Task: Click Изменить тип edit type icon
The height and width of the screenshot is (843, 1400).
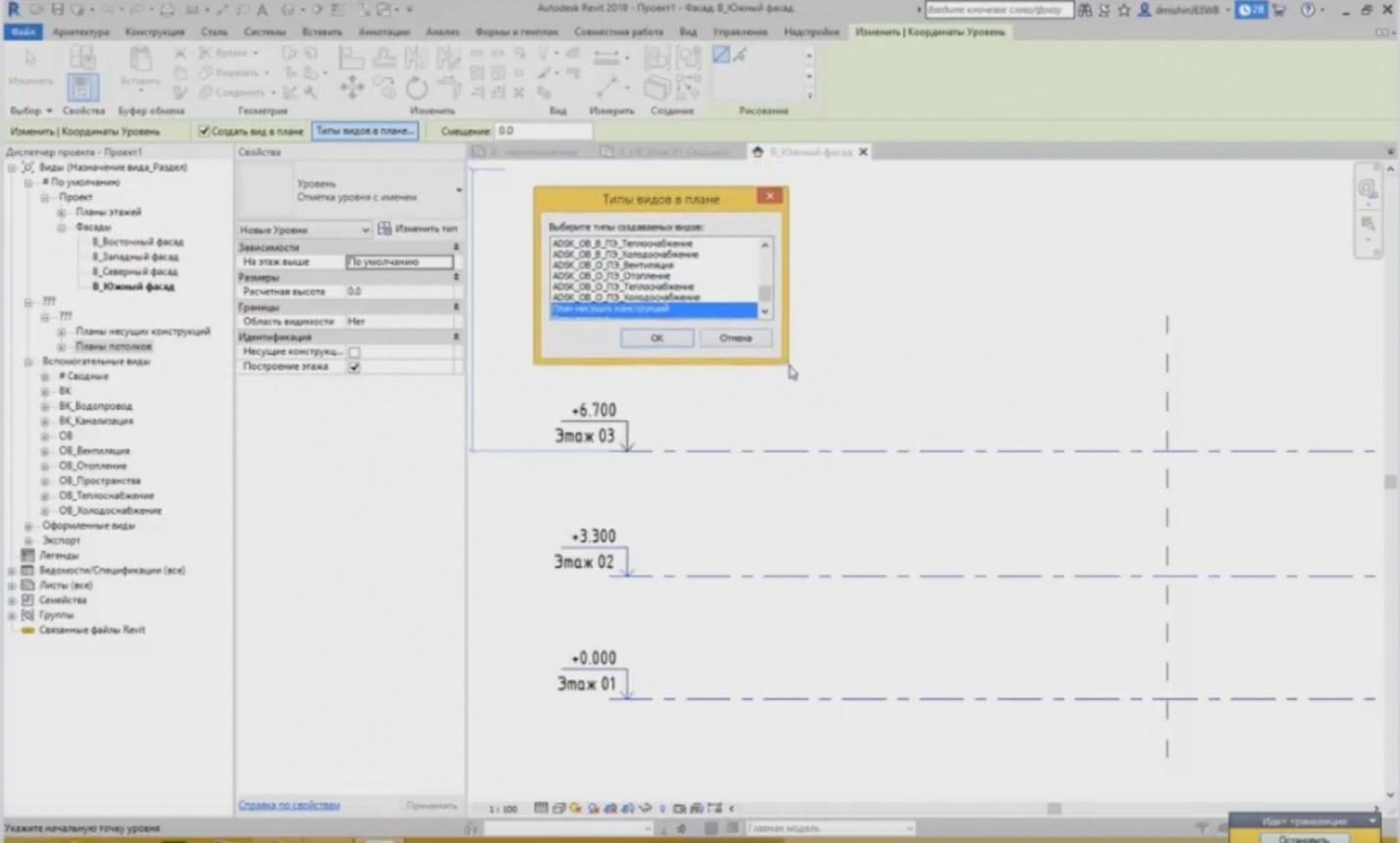Action: pos(385,228)
